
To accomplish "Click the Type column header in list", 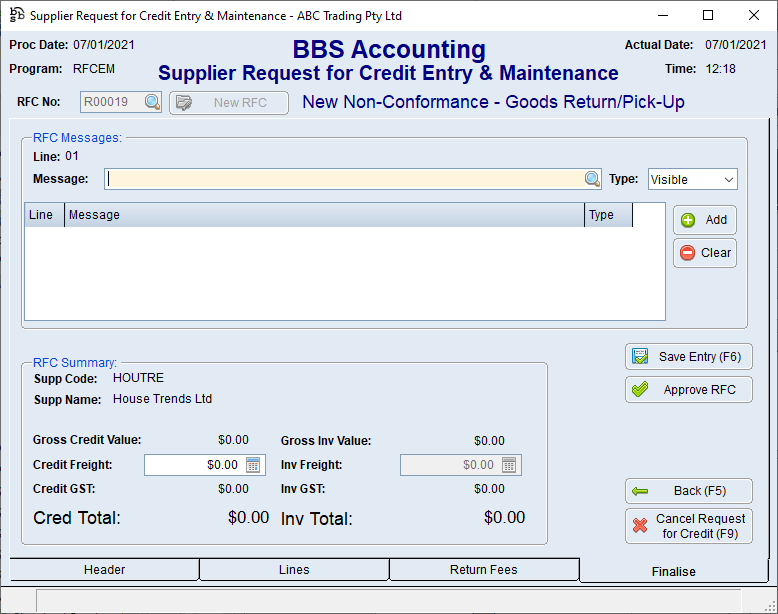I will coord(608,215).
